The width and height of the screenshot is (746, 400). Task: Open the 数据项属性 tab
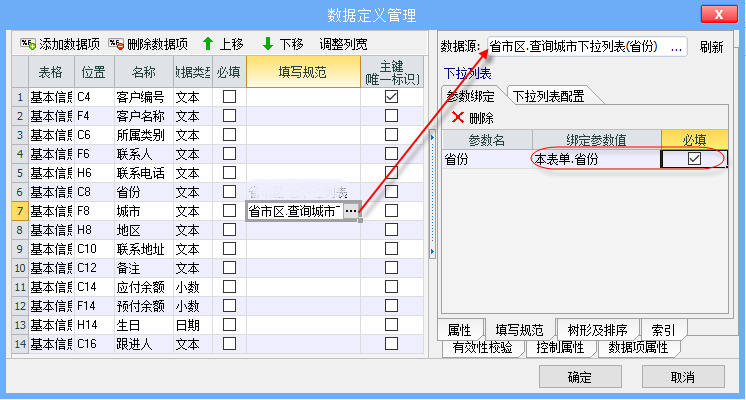(638, 347)
